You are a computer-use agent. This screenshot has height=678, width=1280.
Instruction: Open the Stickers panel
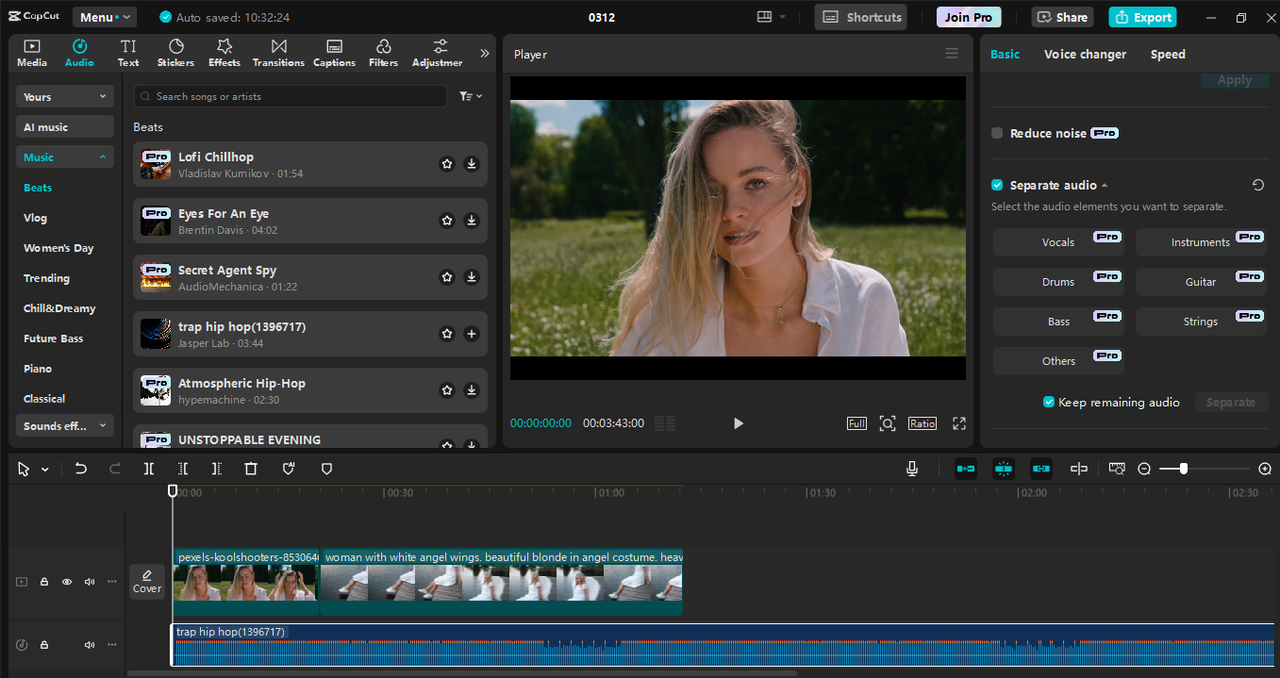175,53
